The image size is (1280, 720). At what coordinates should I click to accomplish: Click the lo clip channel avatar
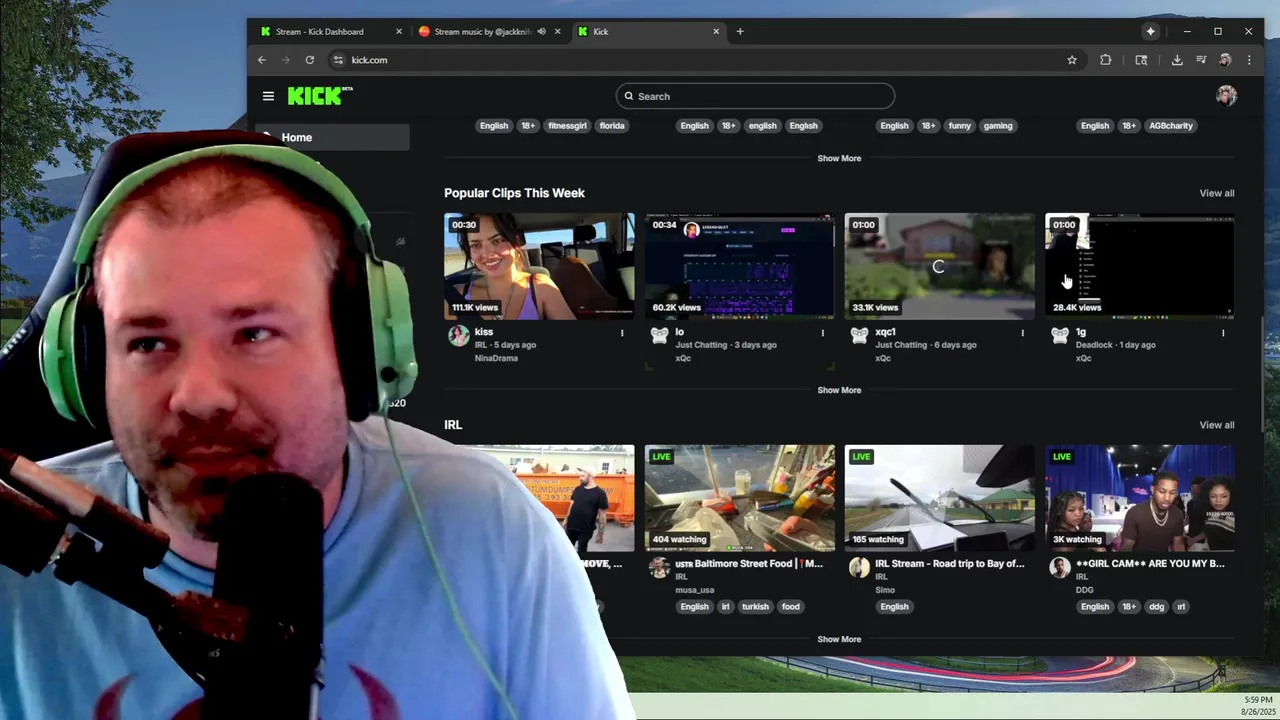click(x=659, y=336)
